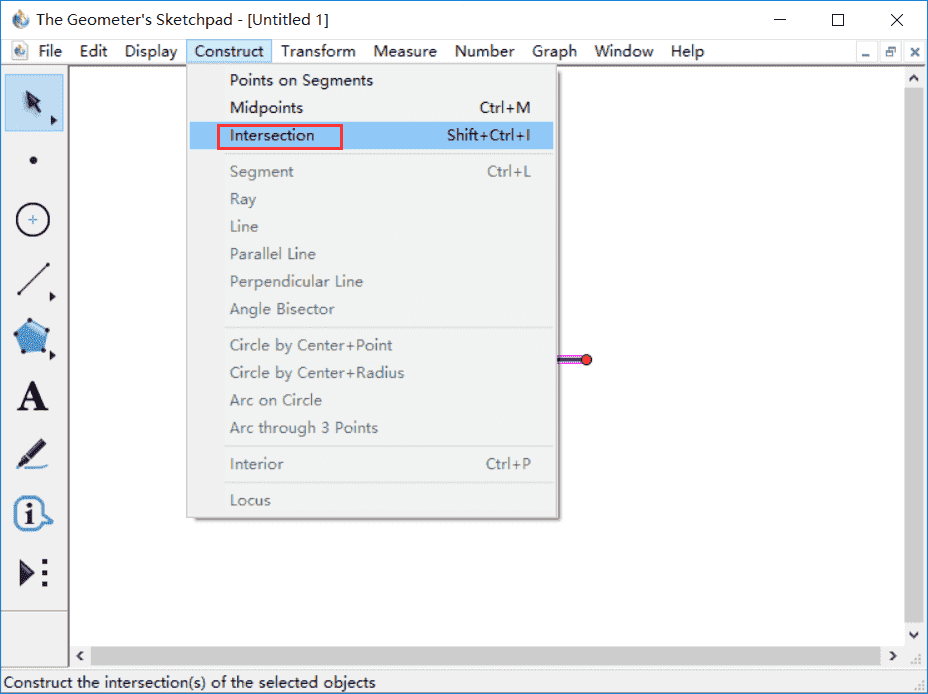The height and width of the screenshot is (694, 928).
Task: Select the Selection Arrow tool
Action: click(33, 102)
